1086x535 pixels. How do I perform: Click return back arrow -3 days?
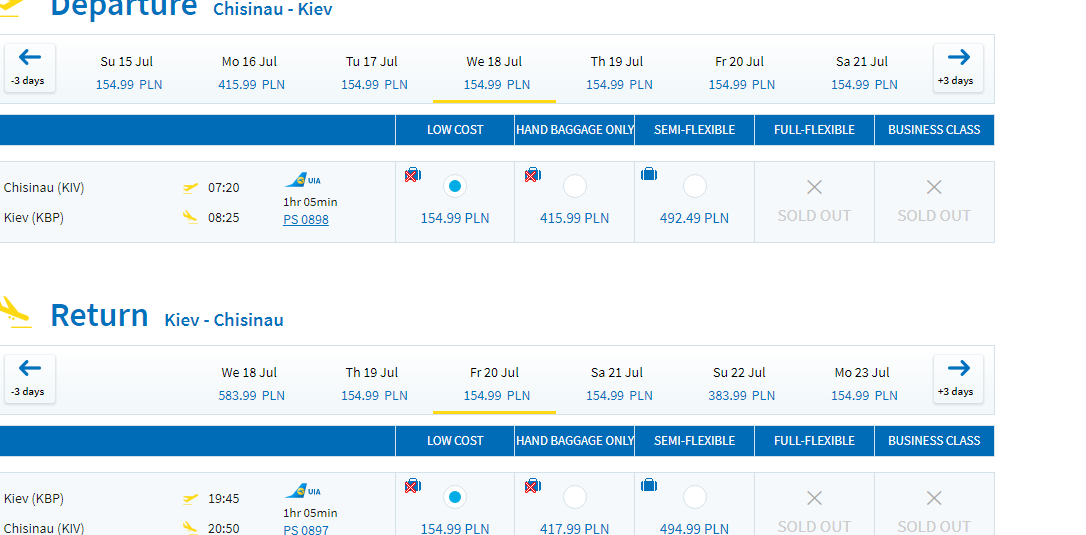[30, 379]
